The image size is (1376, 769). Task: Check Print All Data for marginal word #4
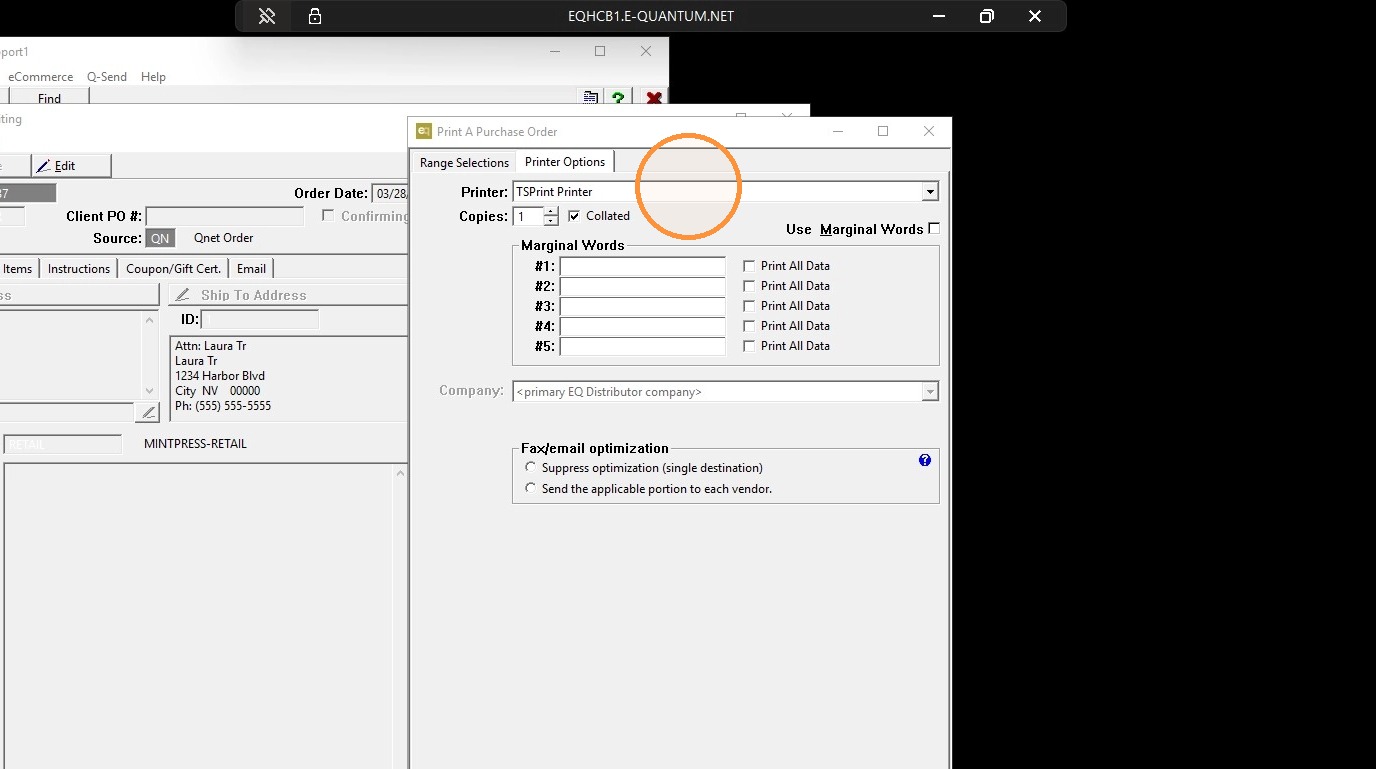[749, 326]
